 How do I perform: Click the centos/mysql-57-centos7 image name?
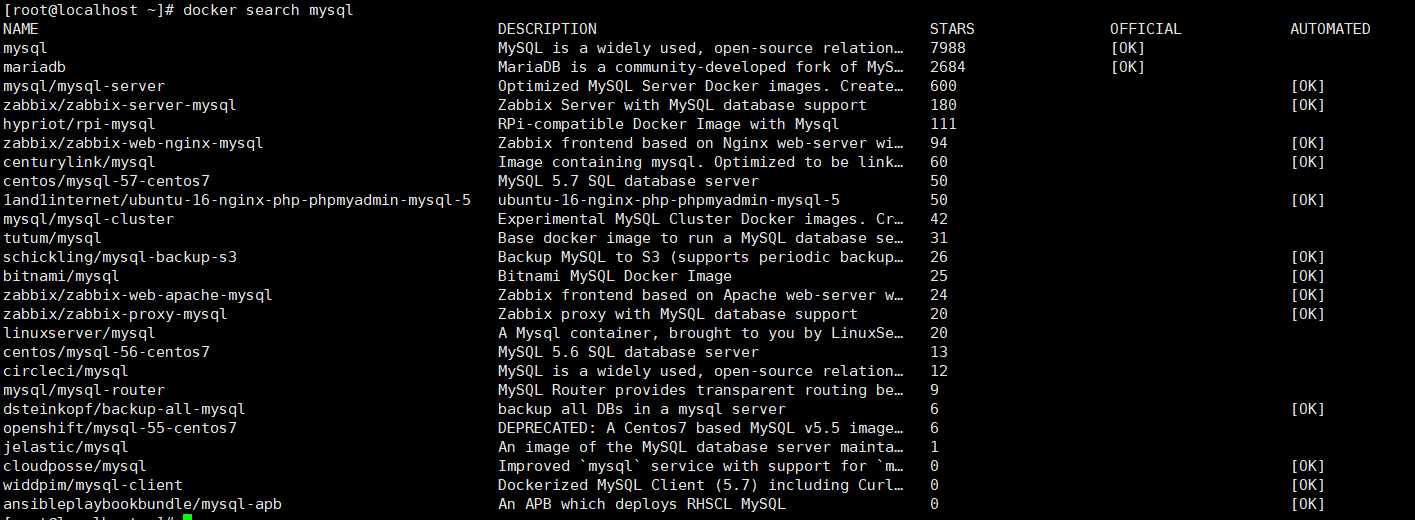coord(106,181)
